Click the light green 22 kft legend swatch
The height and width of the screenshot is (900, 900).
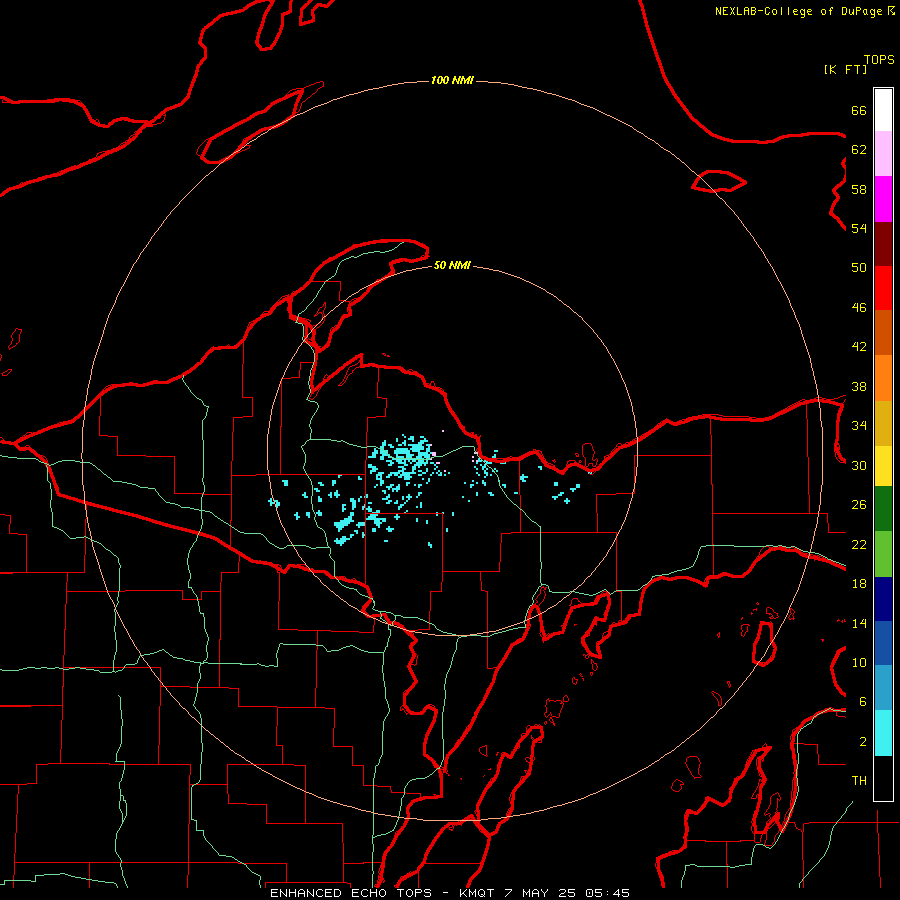point(883,554)
